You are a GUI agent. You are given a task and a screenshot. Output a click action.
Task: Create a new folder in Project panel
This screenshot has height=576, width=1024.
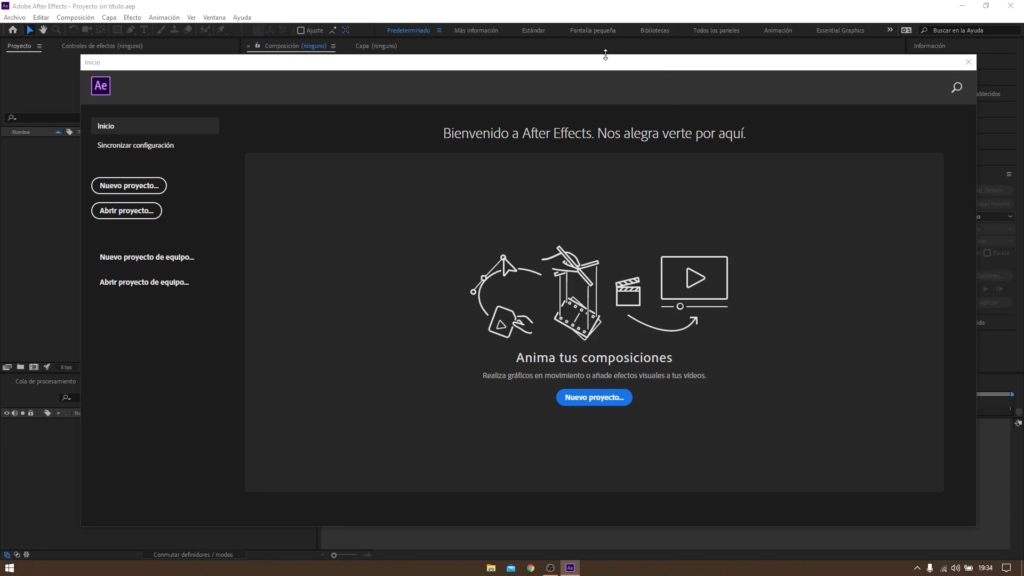coord(20,367)
